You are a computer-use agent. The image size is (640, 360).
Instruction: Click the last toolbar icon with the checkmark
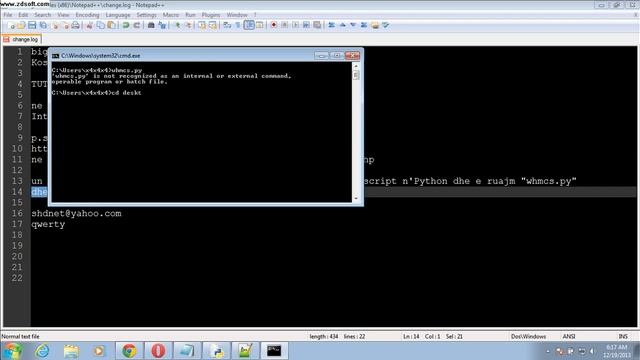coord(386,25)
